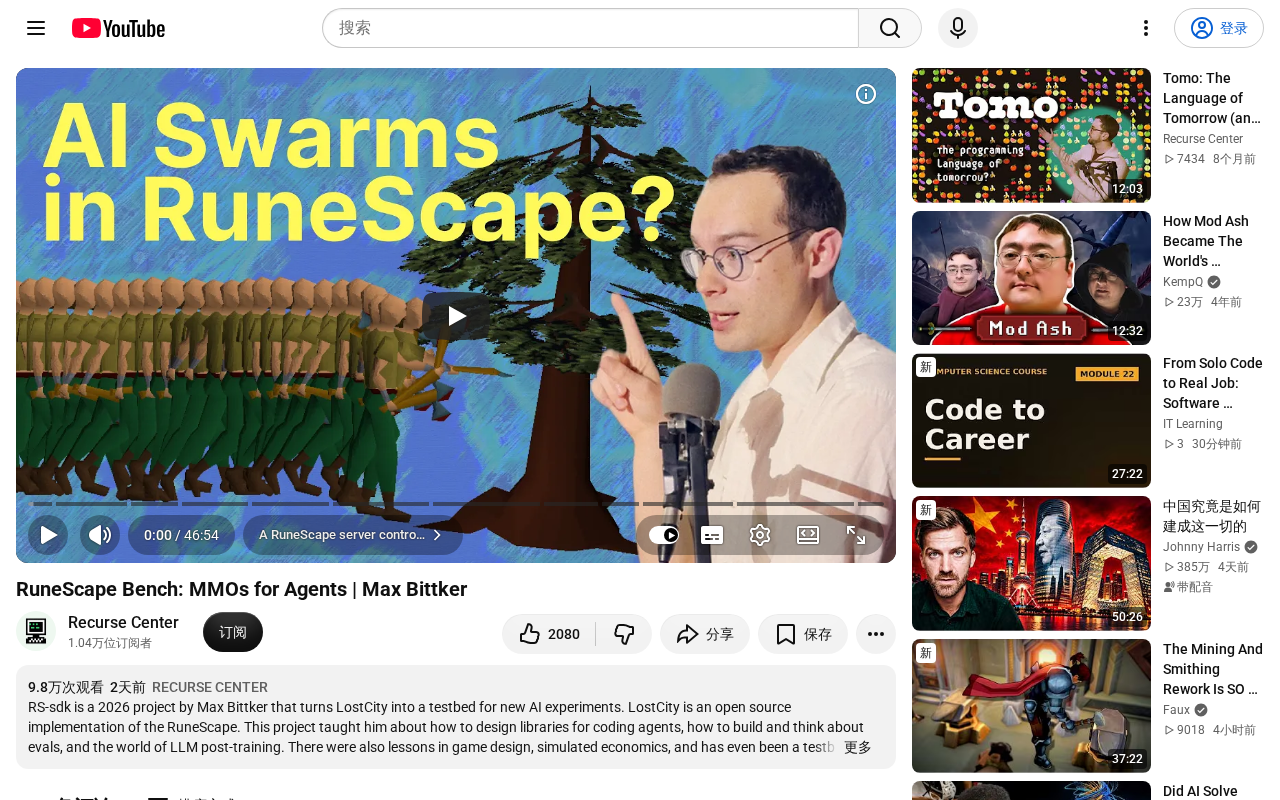Open the '中国究竟是如何建成这一切的' video title
This screenshot has height=800, width=1280.
point(1212,516)
